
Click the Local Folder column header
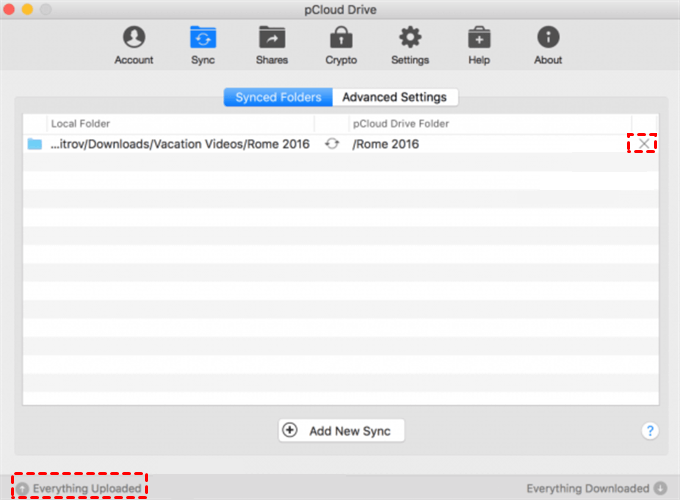point(81,124)
